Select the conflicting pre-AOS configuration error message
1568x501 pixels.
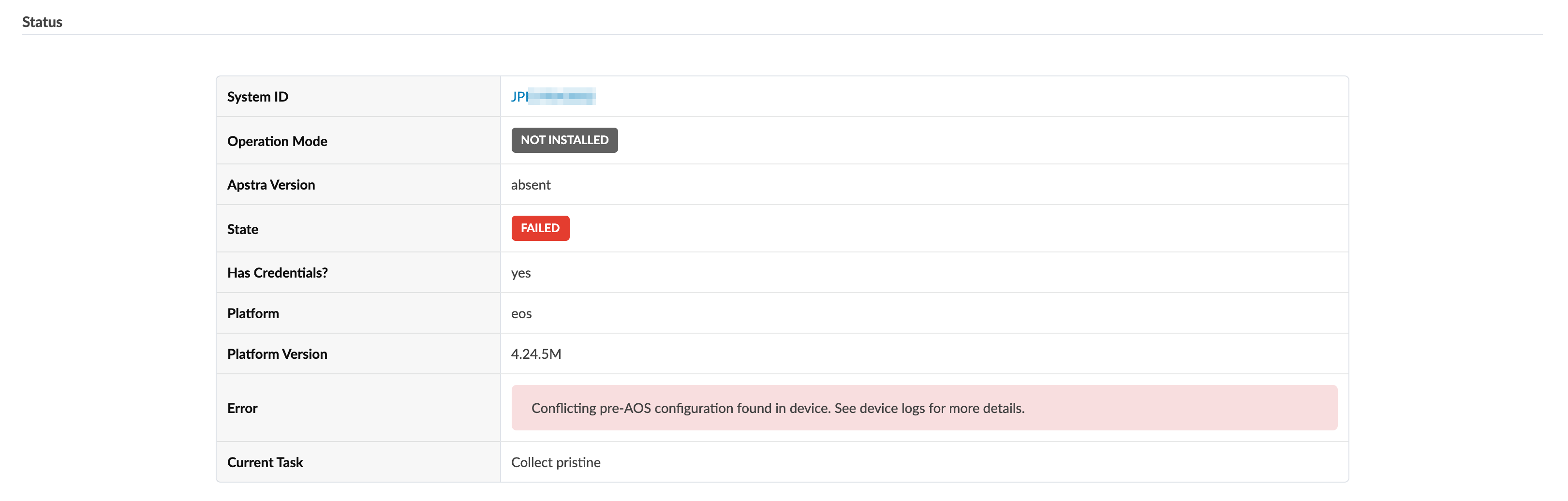(x=777, y=408)
